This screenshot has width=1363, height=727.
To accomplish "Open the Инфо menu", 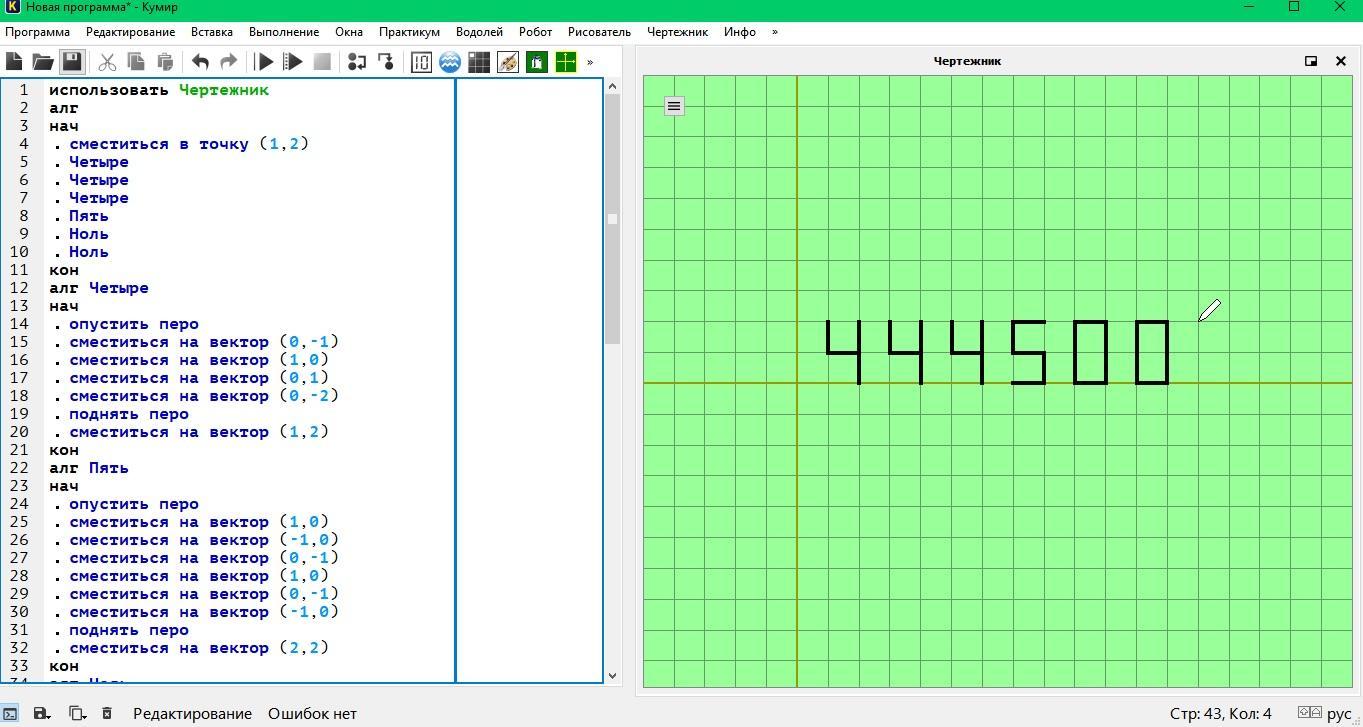I will click(x=740, y=32).
